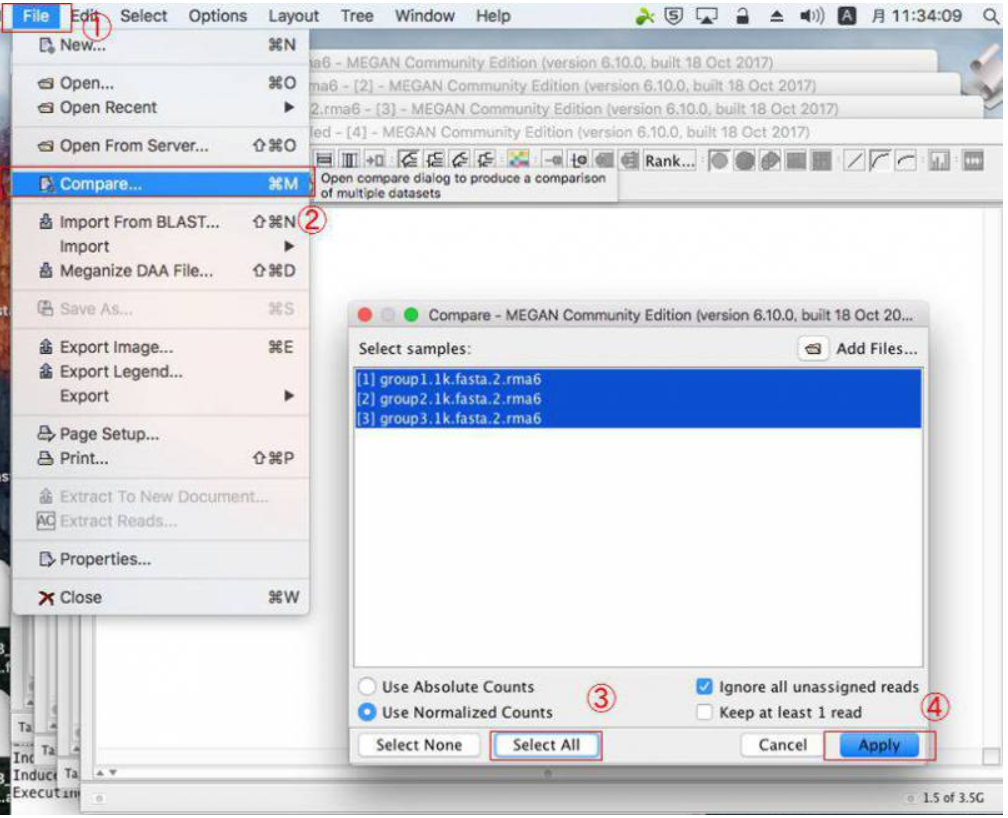Choose Open... from the File menu
Screen dimensions: 1008x818
click(x=161, y=84)
